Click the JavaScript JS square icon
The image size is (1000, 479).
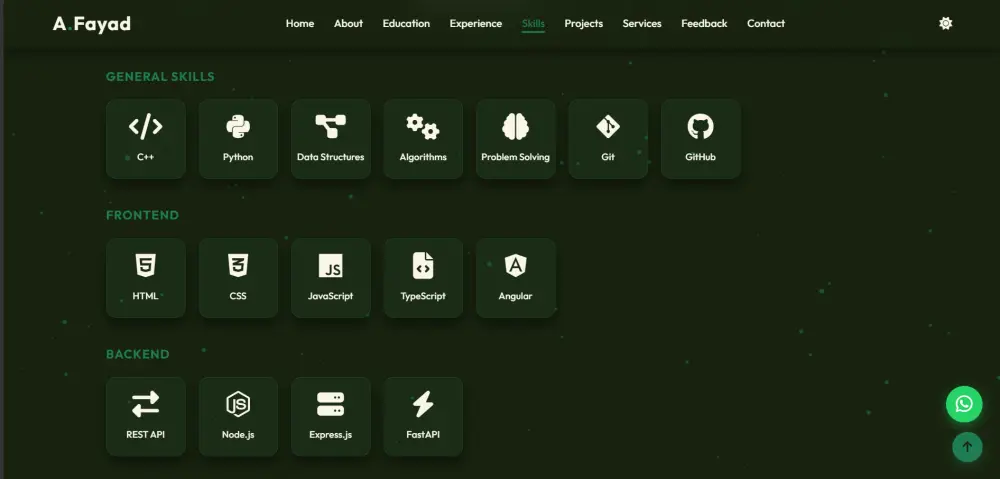(x=330, y=266)
